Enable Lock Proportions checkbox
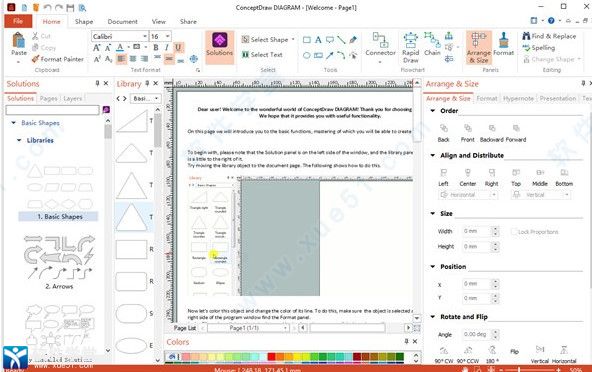 point(513,231)
